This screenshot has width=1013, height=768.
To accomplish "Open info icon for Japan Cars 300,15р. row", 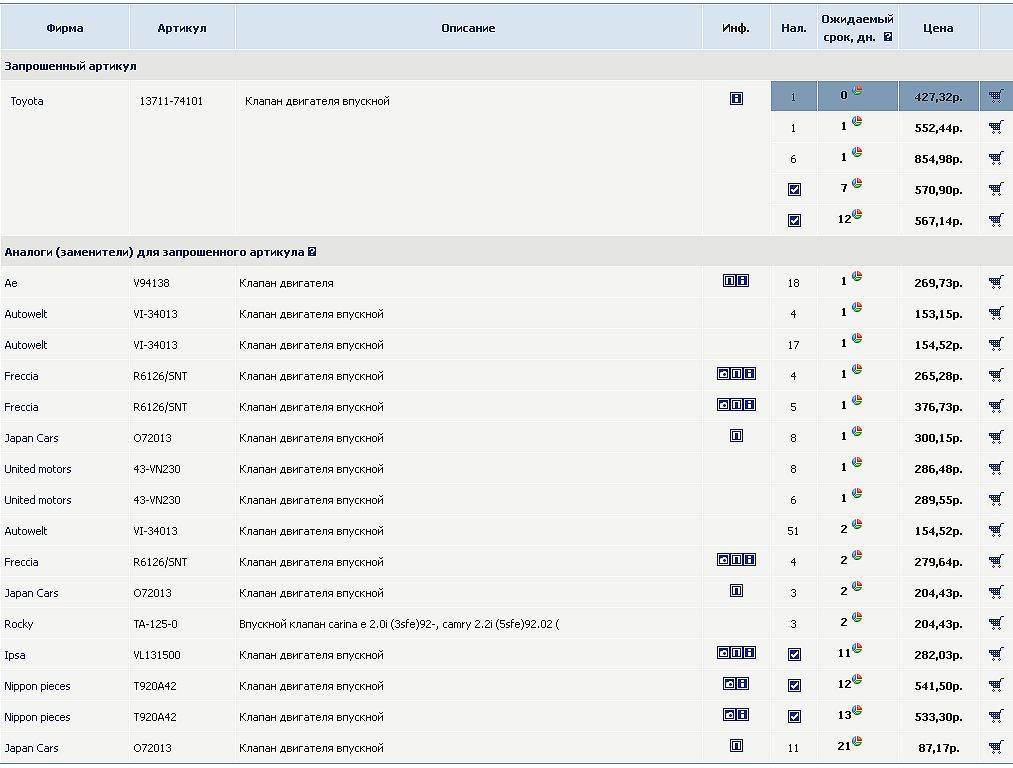I will 736,436.
